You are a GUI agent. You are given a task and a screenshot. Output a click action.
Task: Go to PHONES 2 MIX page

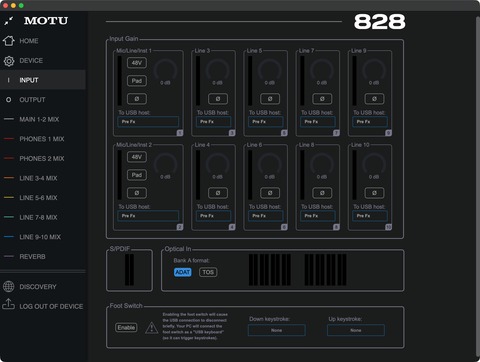pos(43,158)
